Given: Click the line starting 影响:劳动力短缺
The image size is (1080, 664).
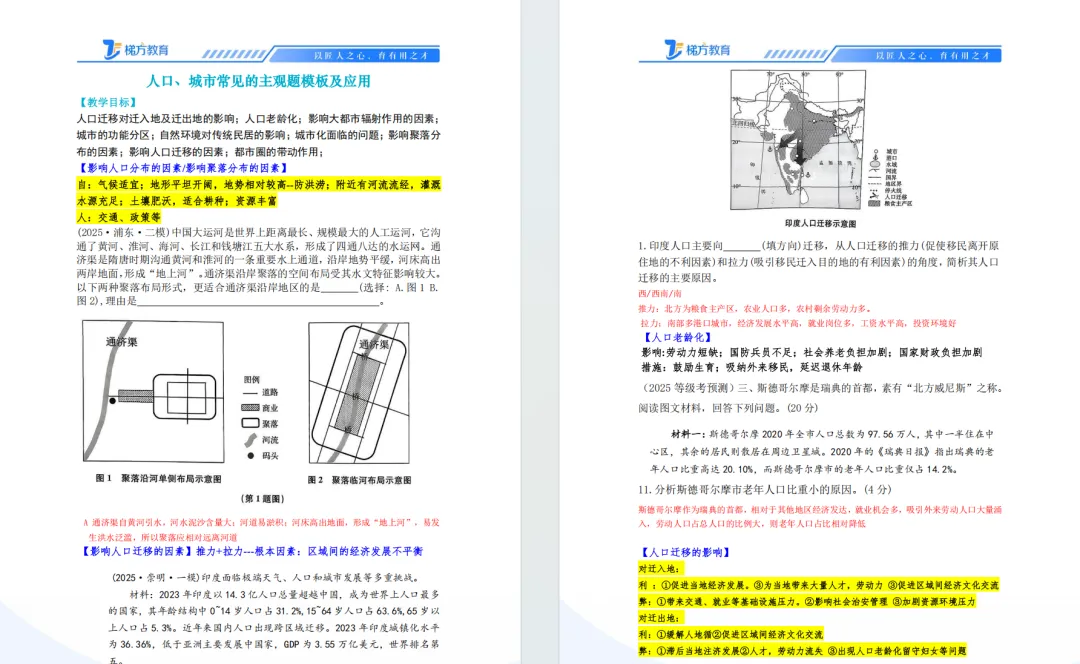Looking at the screenshot, I should (811, 352).
